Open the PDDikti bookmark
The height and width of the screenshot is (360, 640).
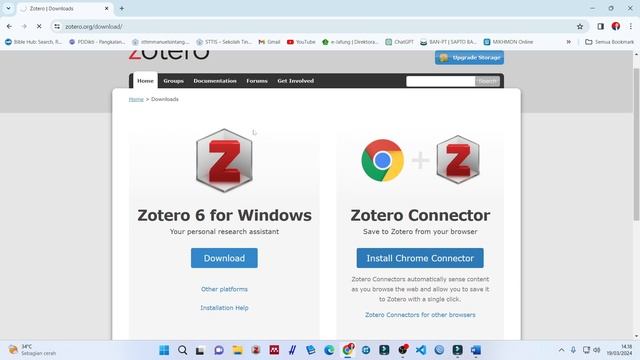tap(97, 42)
